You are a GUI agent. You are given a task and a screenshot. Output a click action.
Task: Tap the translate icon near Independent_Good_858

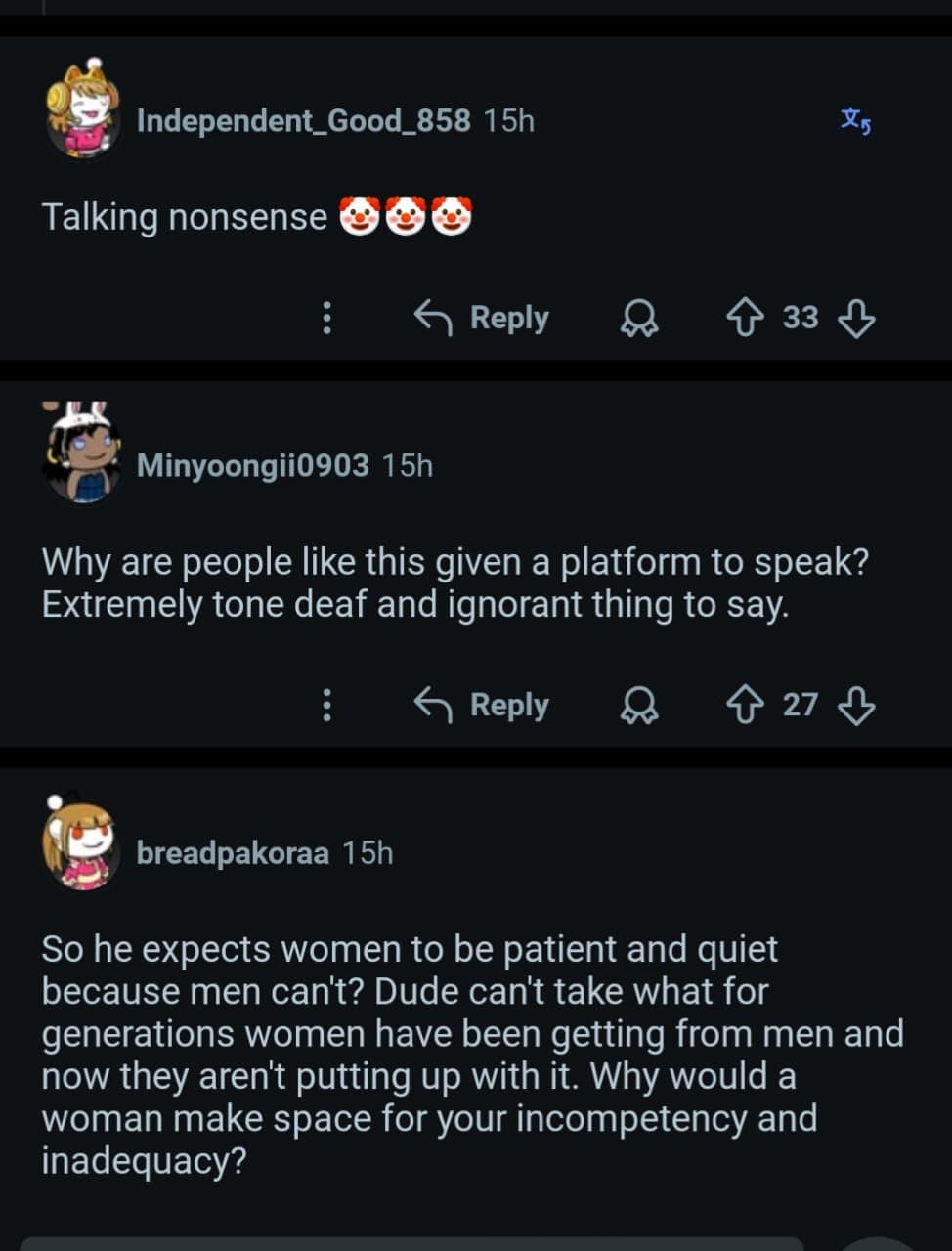tap(855, 121)
